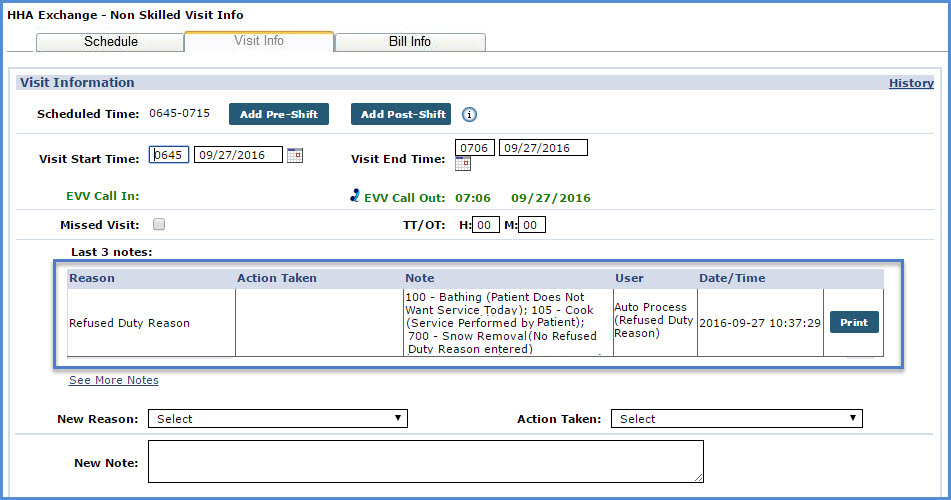Focus the TT/OT hours field
This screenshot has height=500, width=951.
pos(486,225)
